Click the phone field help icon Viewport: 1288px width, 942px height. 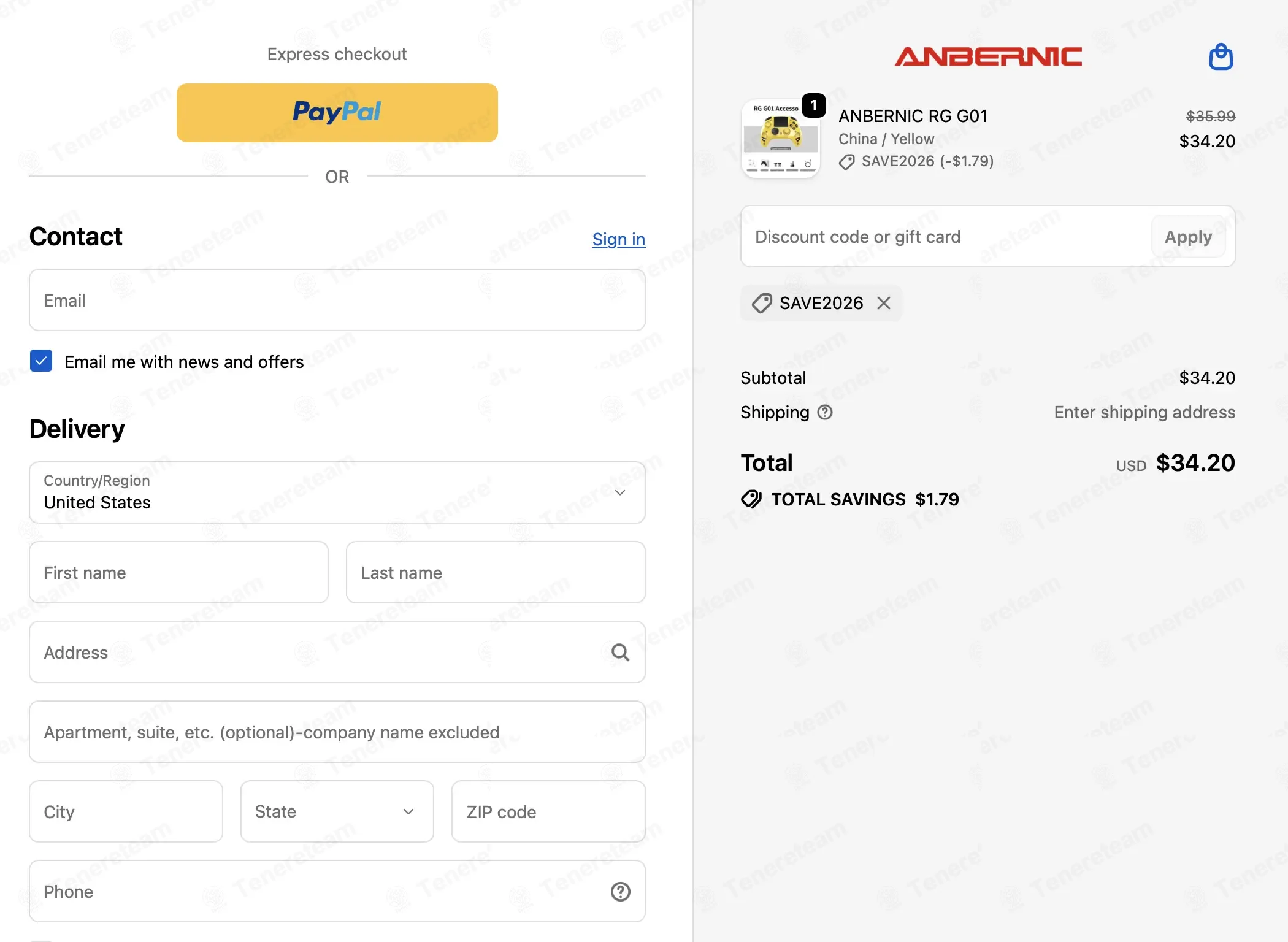(621, 892)
